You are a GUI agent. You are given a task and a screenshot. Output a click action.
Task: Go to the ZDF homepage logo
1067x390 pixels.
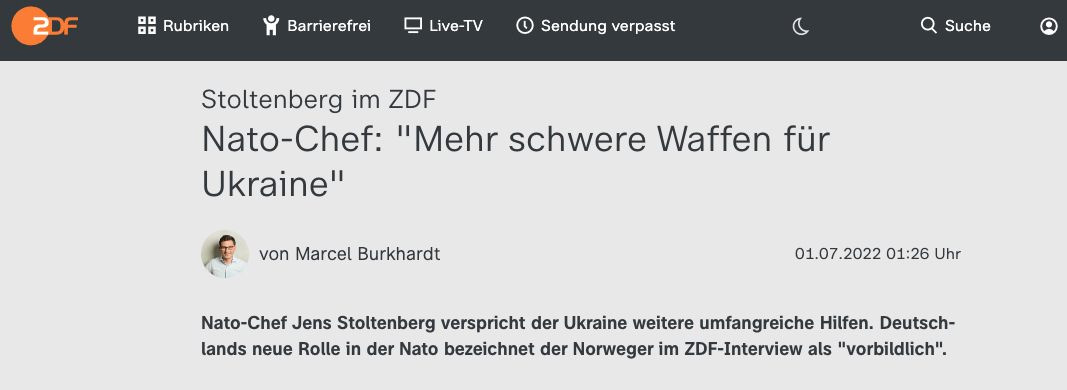pos(46,26)
